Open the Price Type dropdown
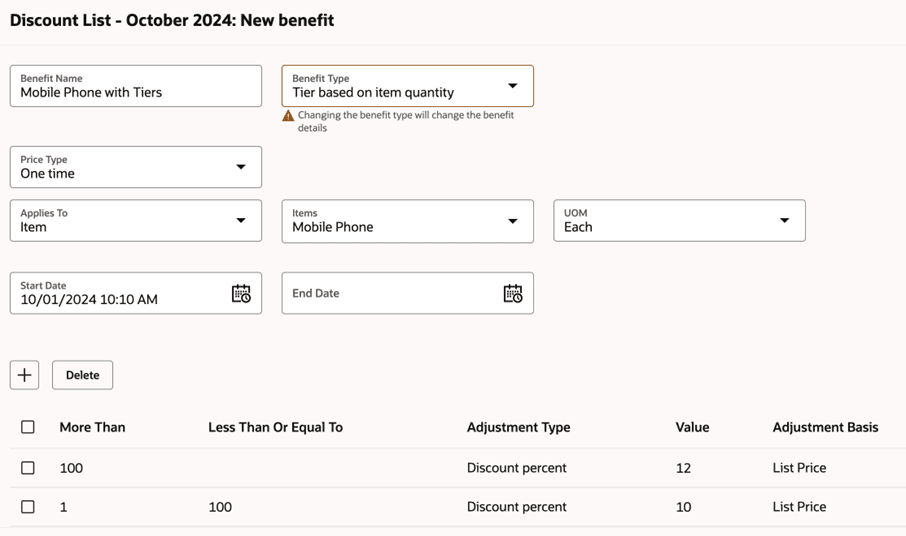Image resolution: width=906 pixels, height=536 pixels. (241, 167)
